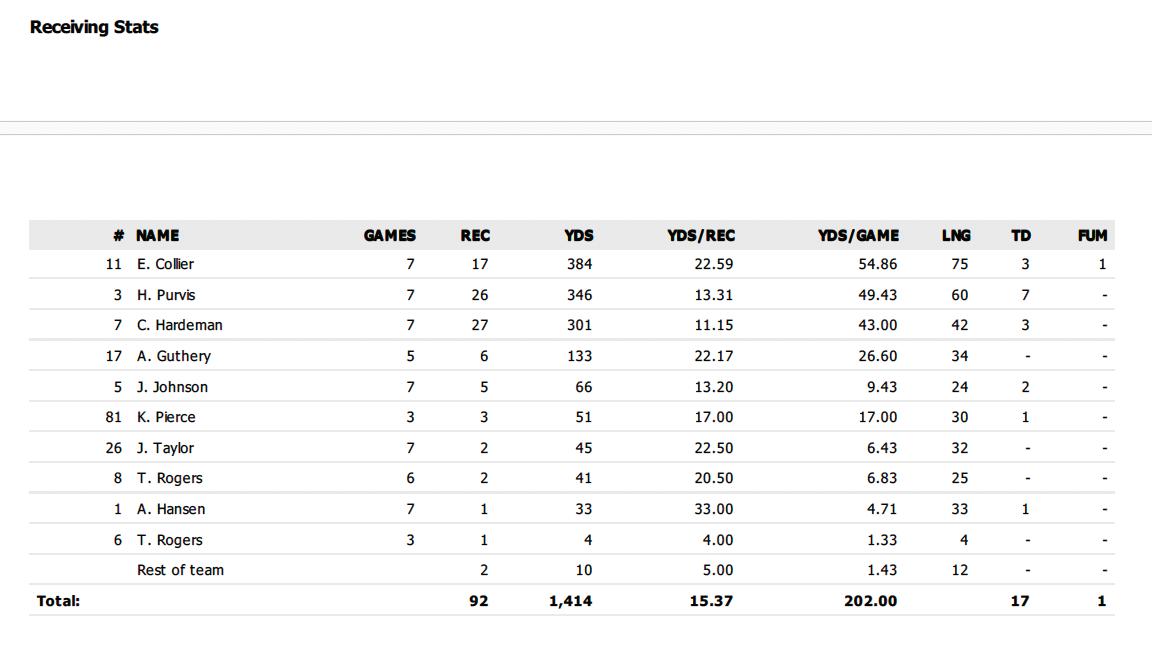Click the Receiving Stats heading
Screen dimensions: 1152x652
coord(94,27)
